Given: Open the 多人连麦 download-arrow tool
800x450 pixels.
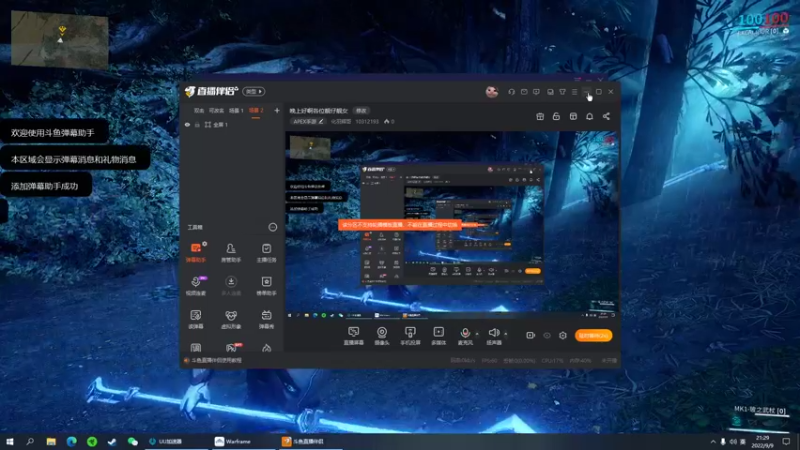Looking at the screenshot, I should point(231,286).
